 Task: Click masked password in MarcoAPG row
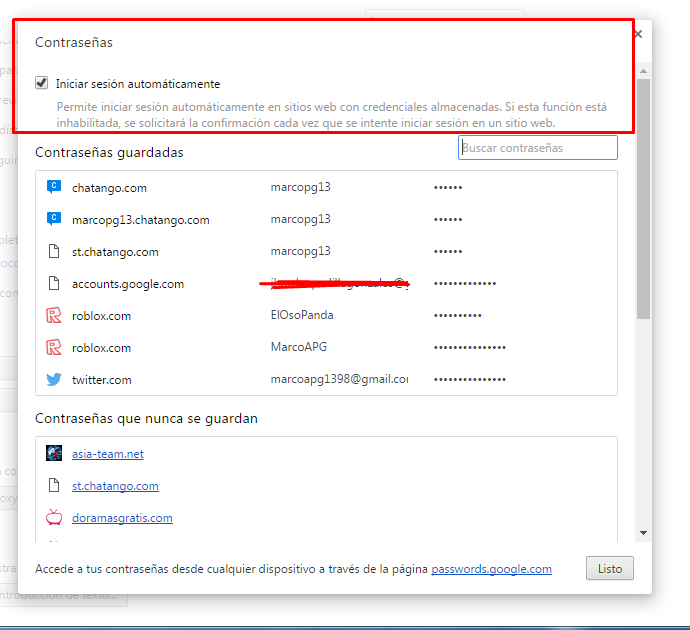(470, 347)
